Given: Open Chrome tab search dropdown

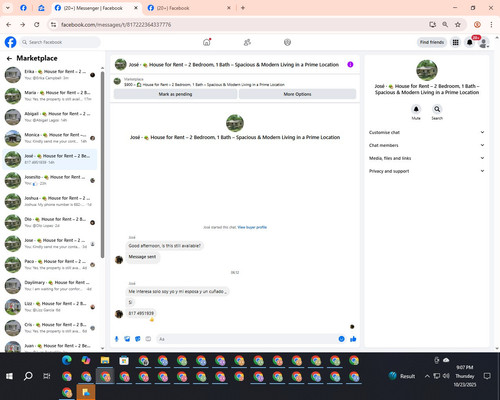Looking at the screenshot, I should tap(7, 8).
